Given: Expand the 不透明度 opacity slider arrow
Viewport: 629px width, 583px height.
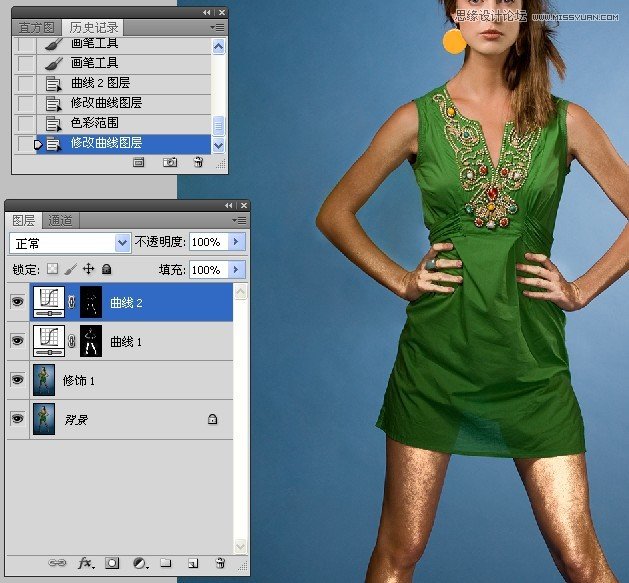Looking at the screenshot, I should [236, 242].
